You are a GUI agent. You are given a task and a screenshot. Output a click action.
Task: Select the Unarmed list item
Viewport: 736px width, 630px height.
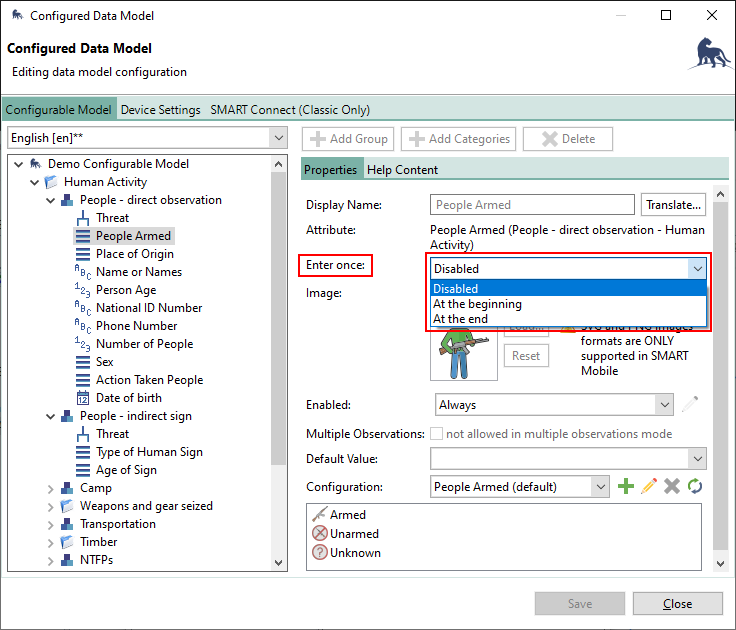354,534
